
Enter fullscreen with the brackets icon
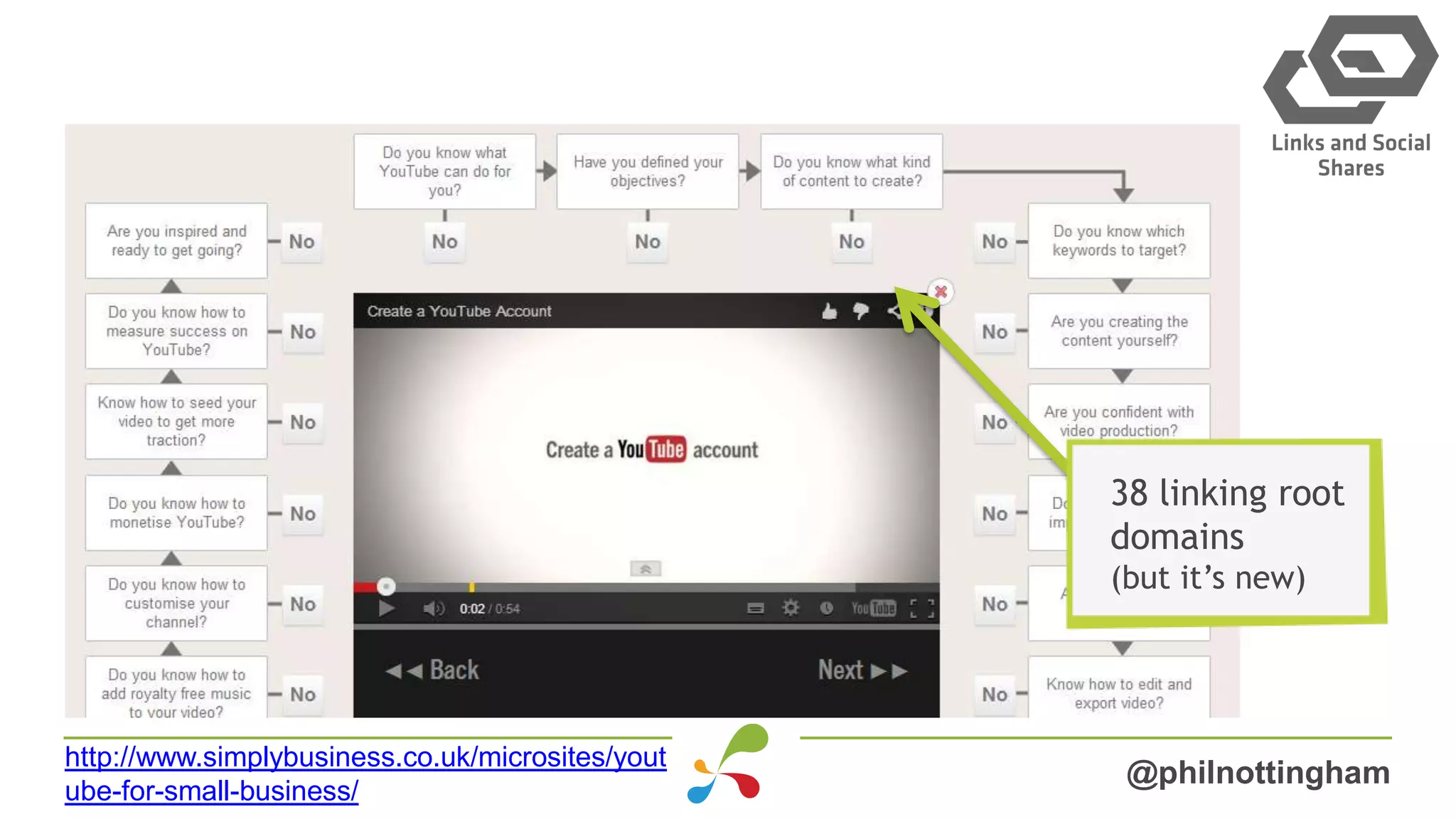922,609
